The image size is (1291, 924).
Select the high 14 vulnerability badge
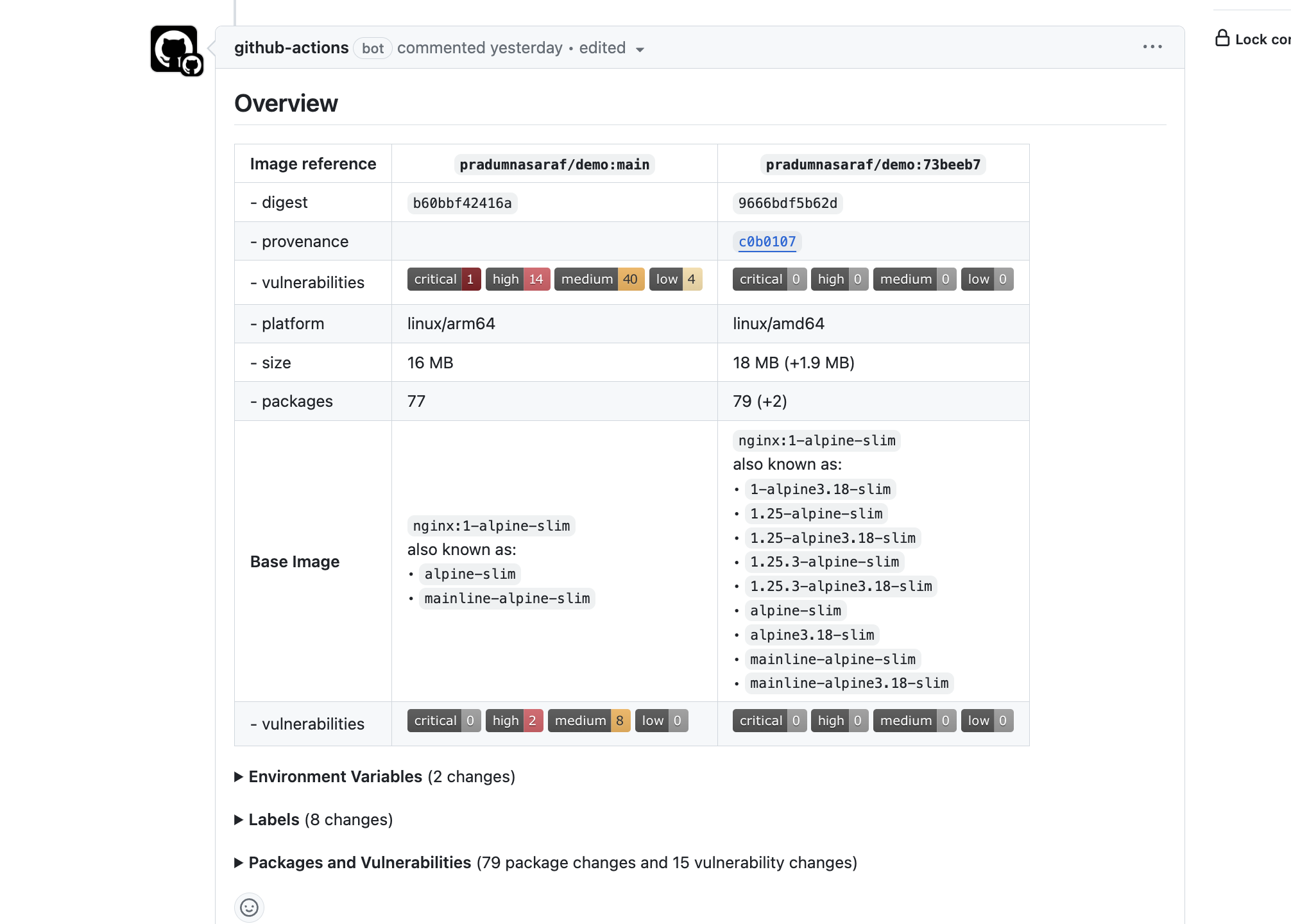(517, 279)
